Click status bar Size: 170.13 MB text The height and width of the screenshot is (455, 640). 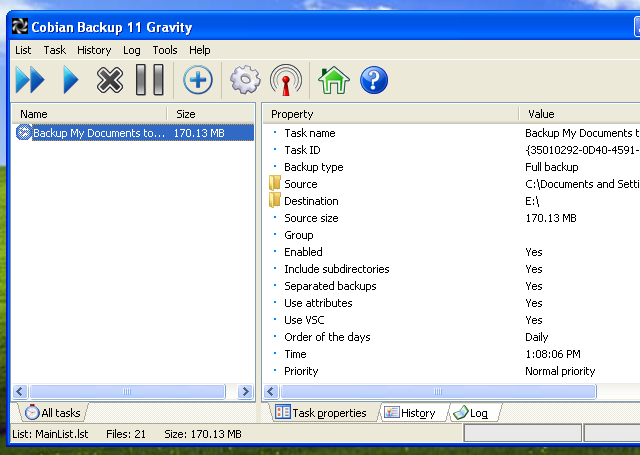(203, 434)
